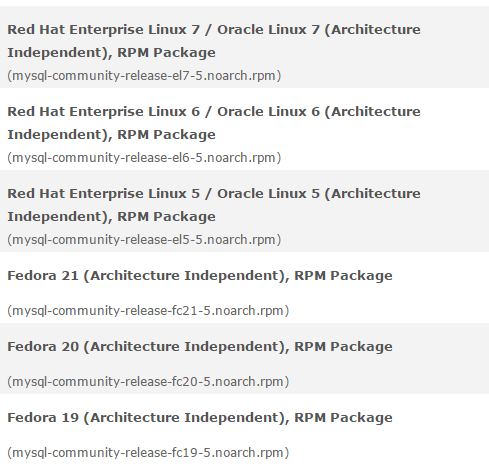Screen dimensions: 489x469
Task: Select the mysql-community-release-fc19-5.noarch.rpm filename
Action: (x=148, y=453)
